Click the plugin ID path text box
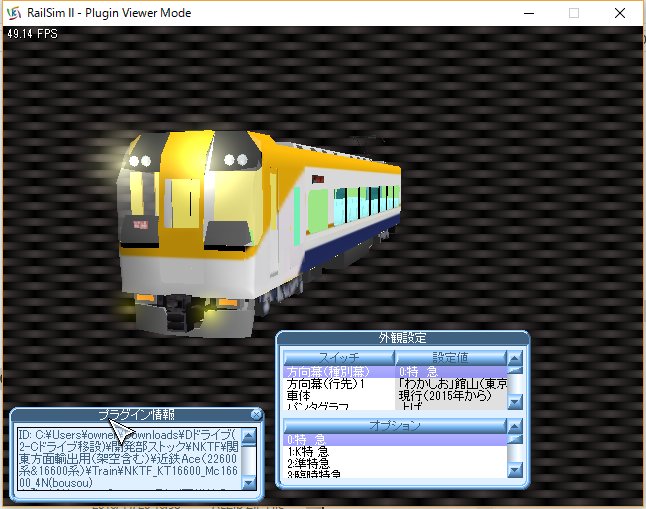646x509 pixels. click(129, 459)
